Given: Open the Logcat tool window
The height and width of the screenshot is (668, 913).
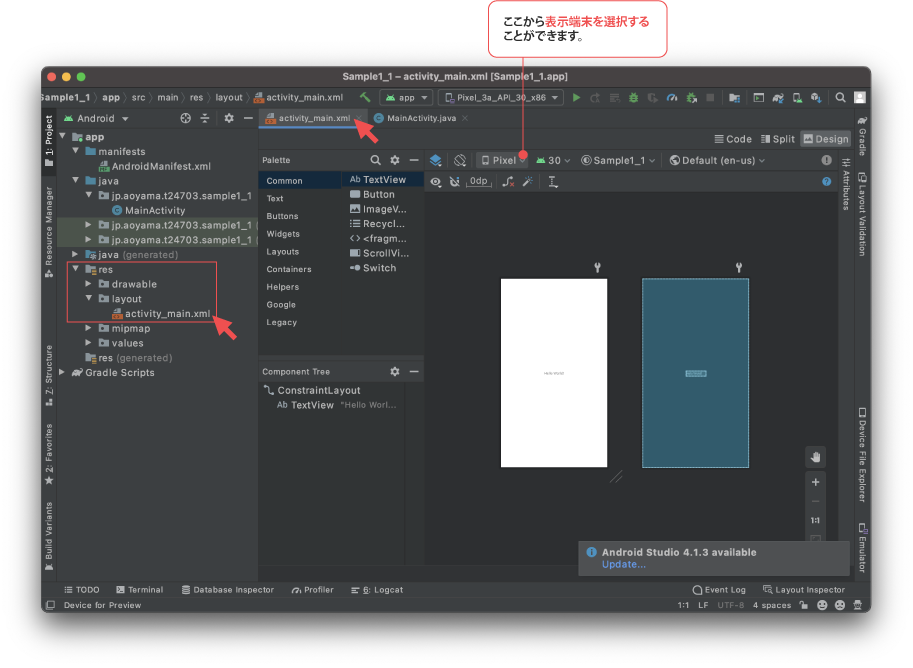Looking at the screenshot, I should [377, 589].
